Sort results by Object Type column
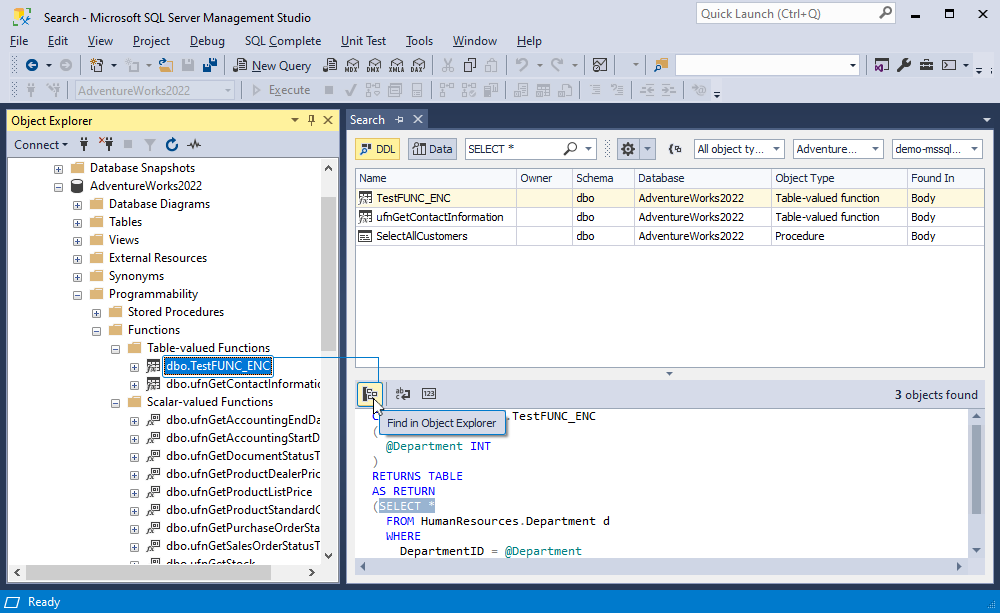Screen dimensions: 1000x613 (839, 178)
